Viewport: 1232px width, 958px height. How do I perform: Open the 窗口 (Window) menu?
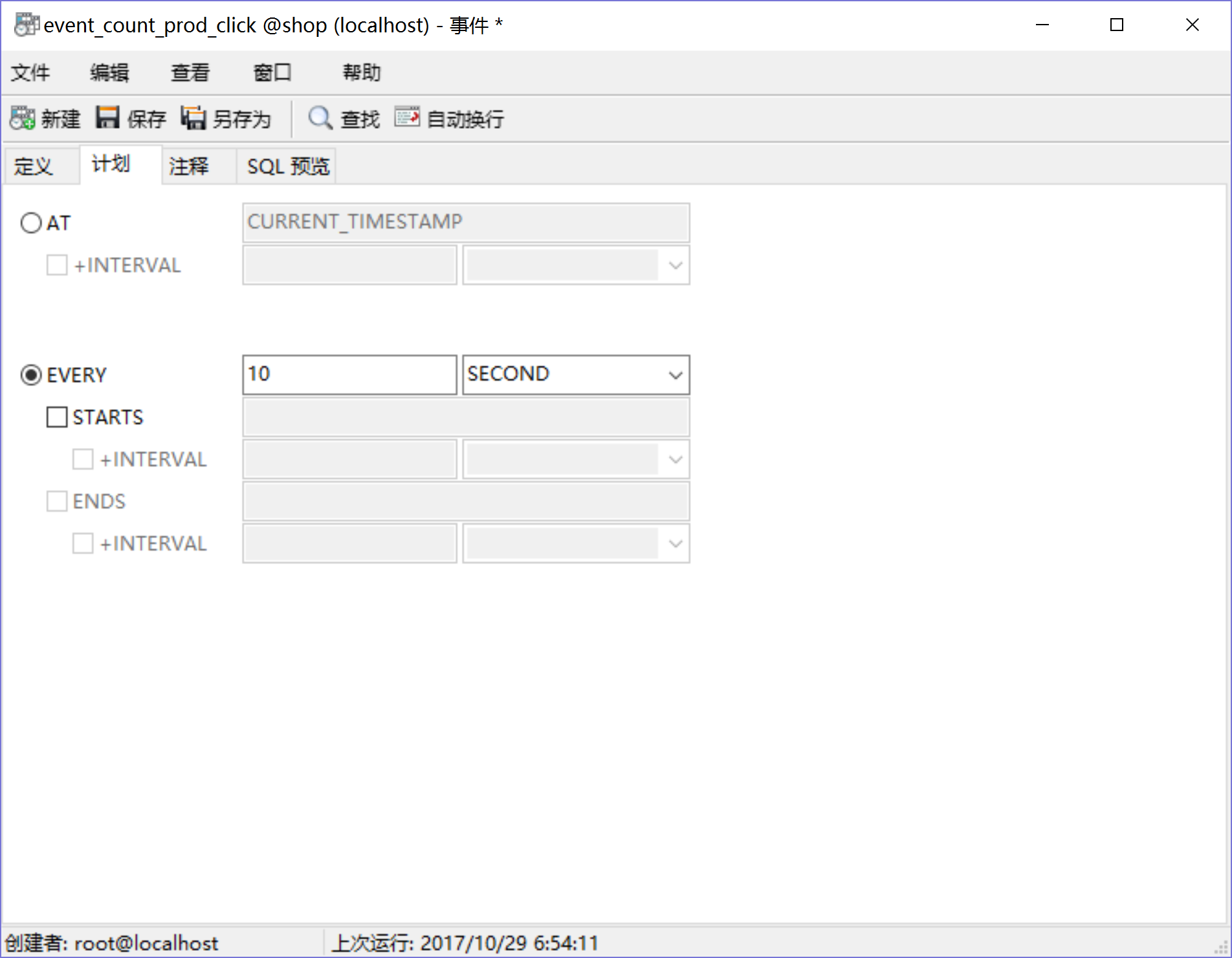[x=272, y=72]
